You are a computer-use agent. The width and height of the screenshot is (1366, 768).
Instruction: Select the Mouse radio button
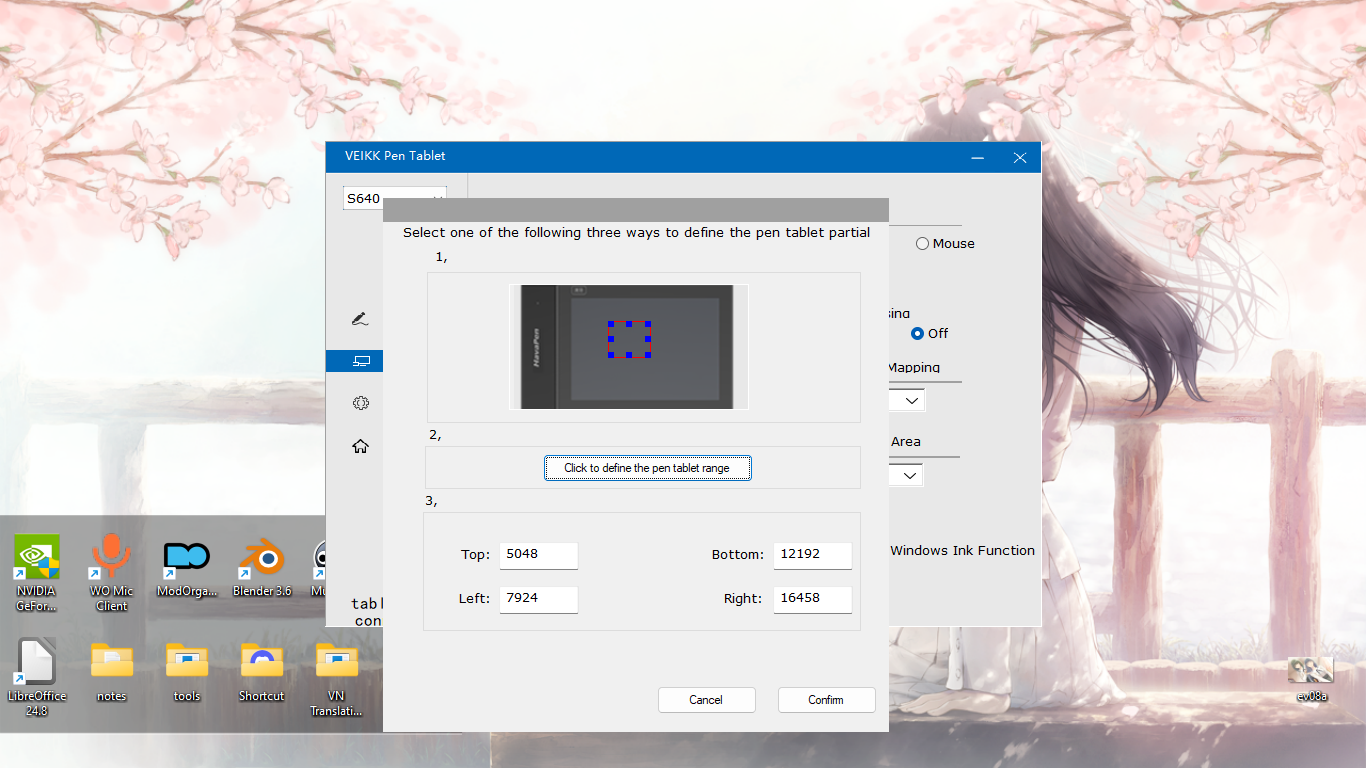[922, 243]
